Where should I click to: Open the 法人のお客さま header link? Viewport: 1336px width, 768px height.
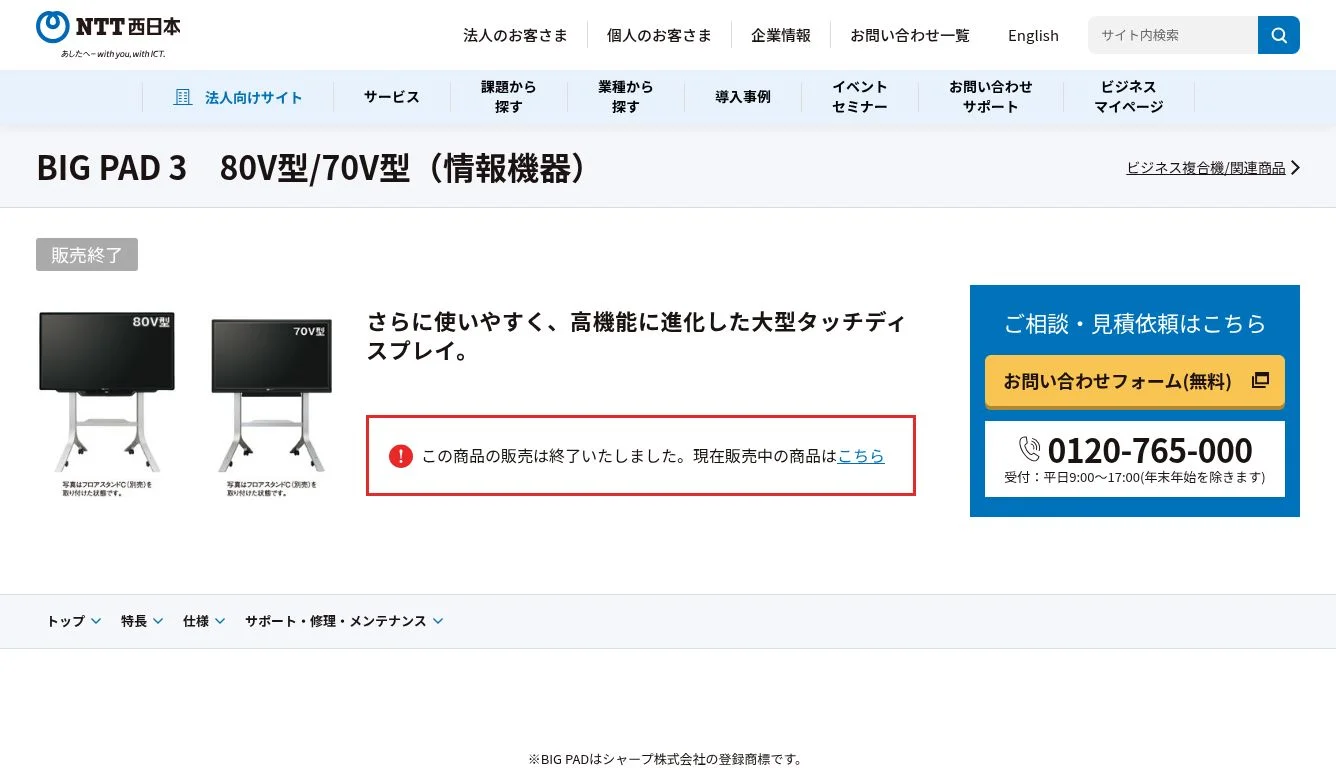tap(515, 35)
